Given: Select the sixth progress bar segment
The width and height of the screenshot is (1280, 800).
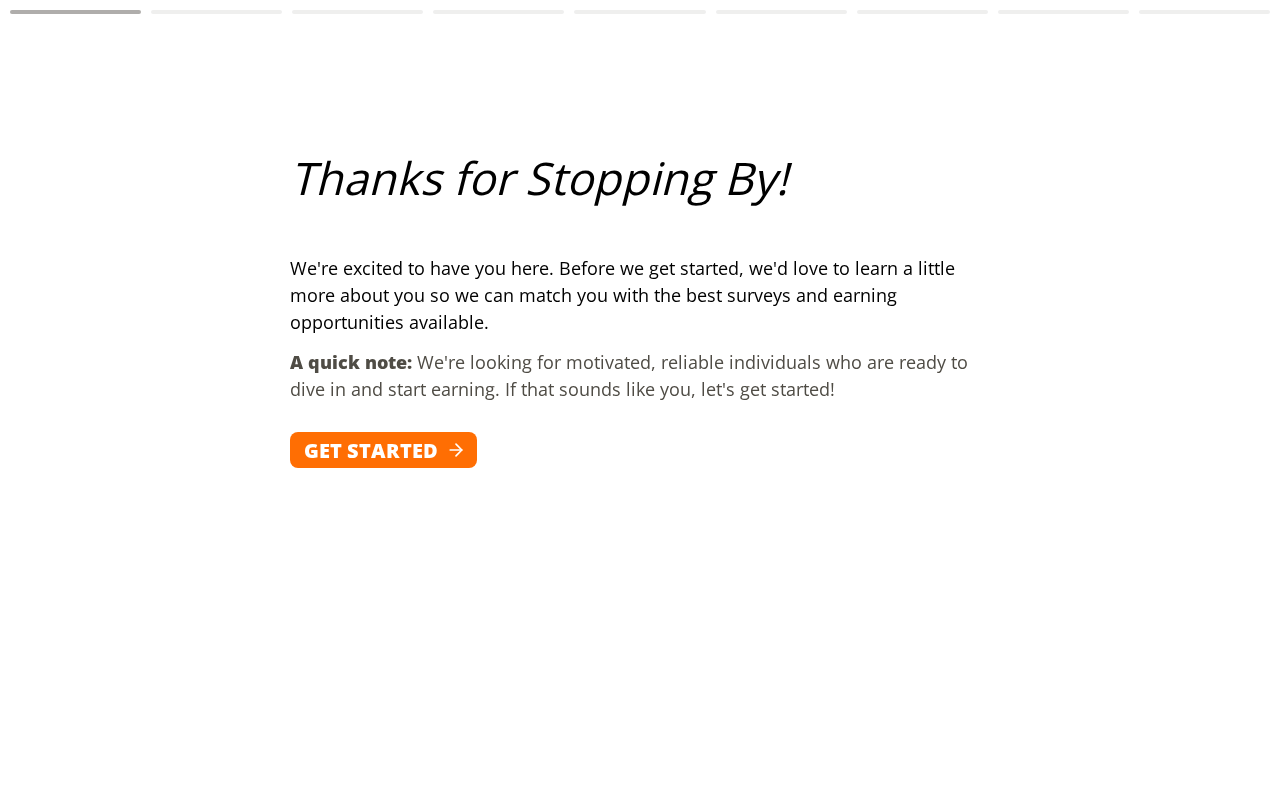Looking at the screenshot, I should [781, 12].
